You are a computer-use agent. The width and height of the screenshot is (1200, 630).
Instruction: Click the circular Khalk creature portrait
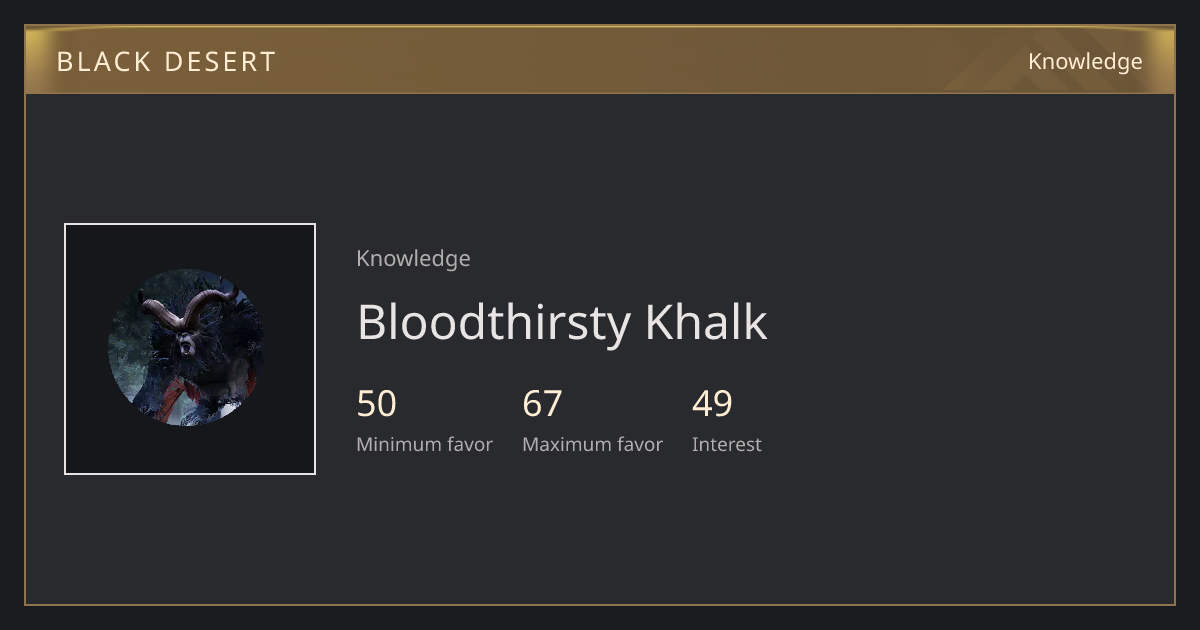click(x=186, y=348)
